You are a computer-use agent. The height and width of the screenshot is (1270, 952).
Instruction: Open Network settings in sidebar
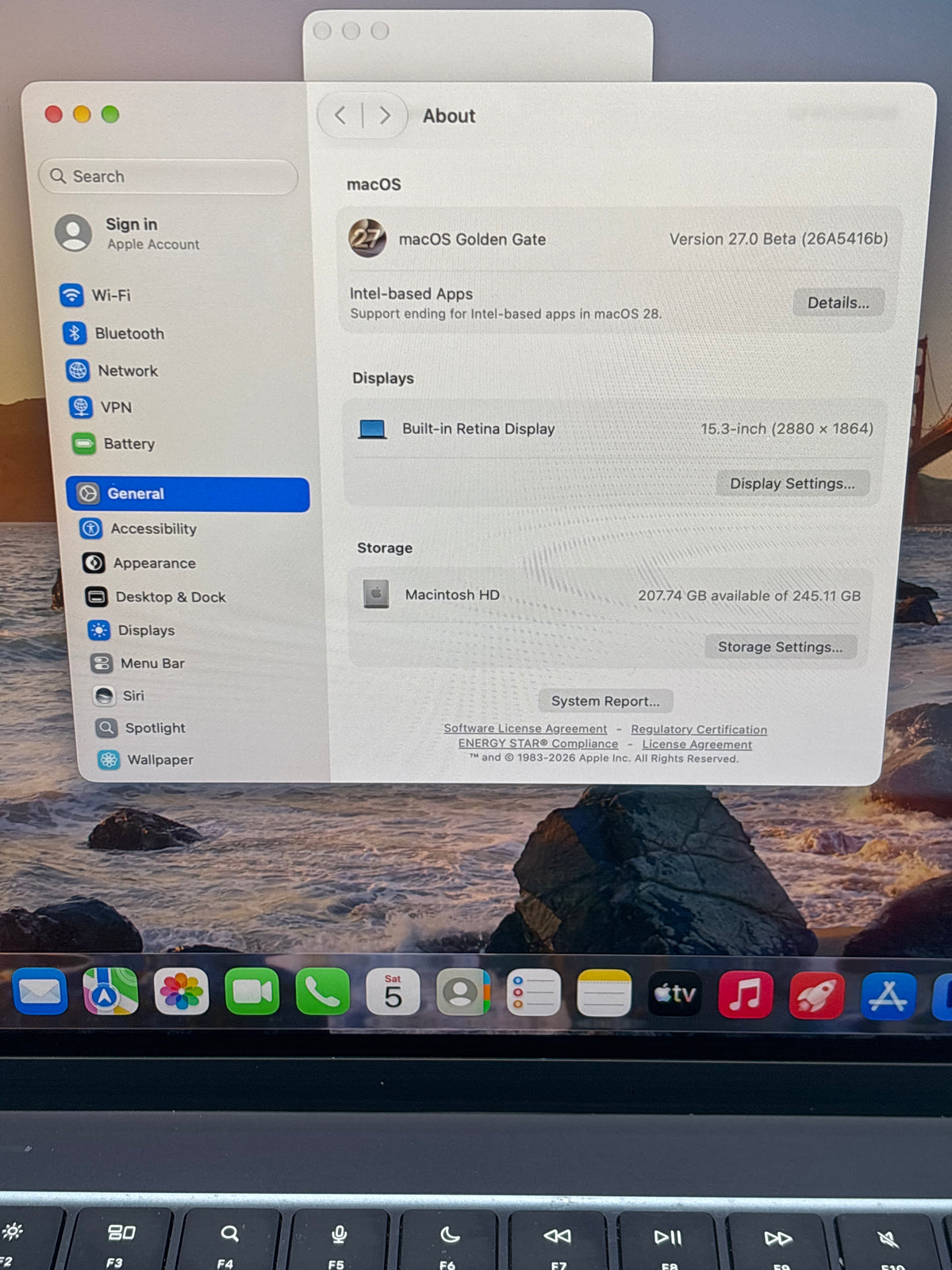coord(113,371)
